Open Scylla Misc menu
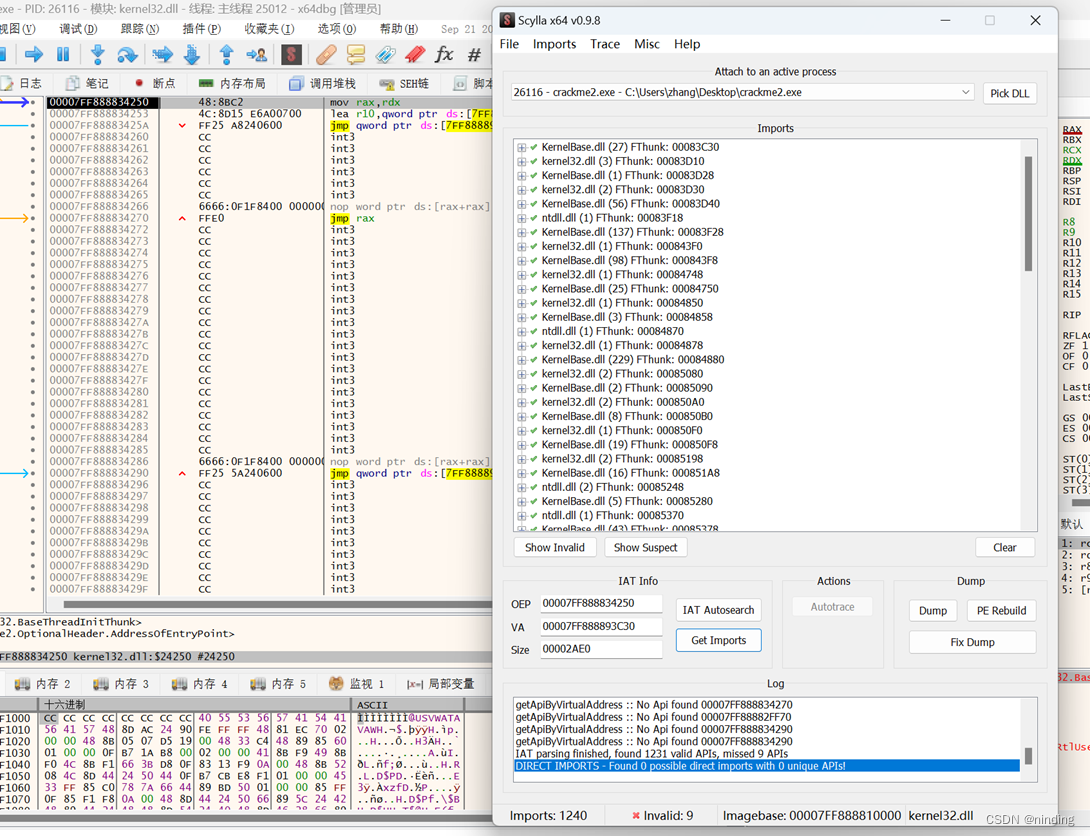1090x836 pixels. pyautogui.click(x=646, y=44)
